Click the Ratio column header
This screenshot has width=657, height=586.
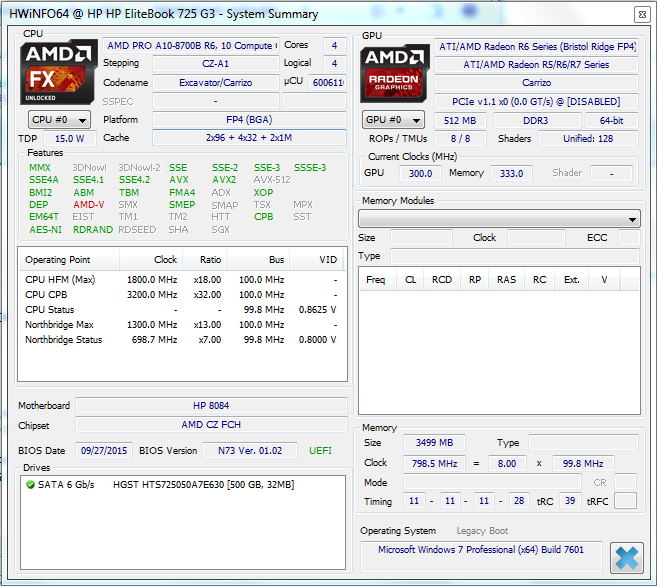point(205,260)
